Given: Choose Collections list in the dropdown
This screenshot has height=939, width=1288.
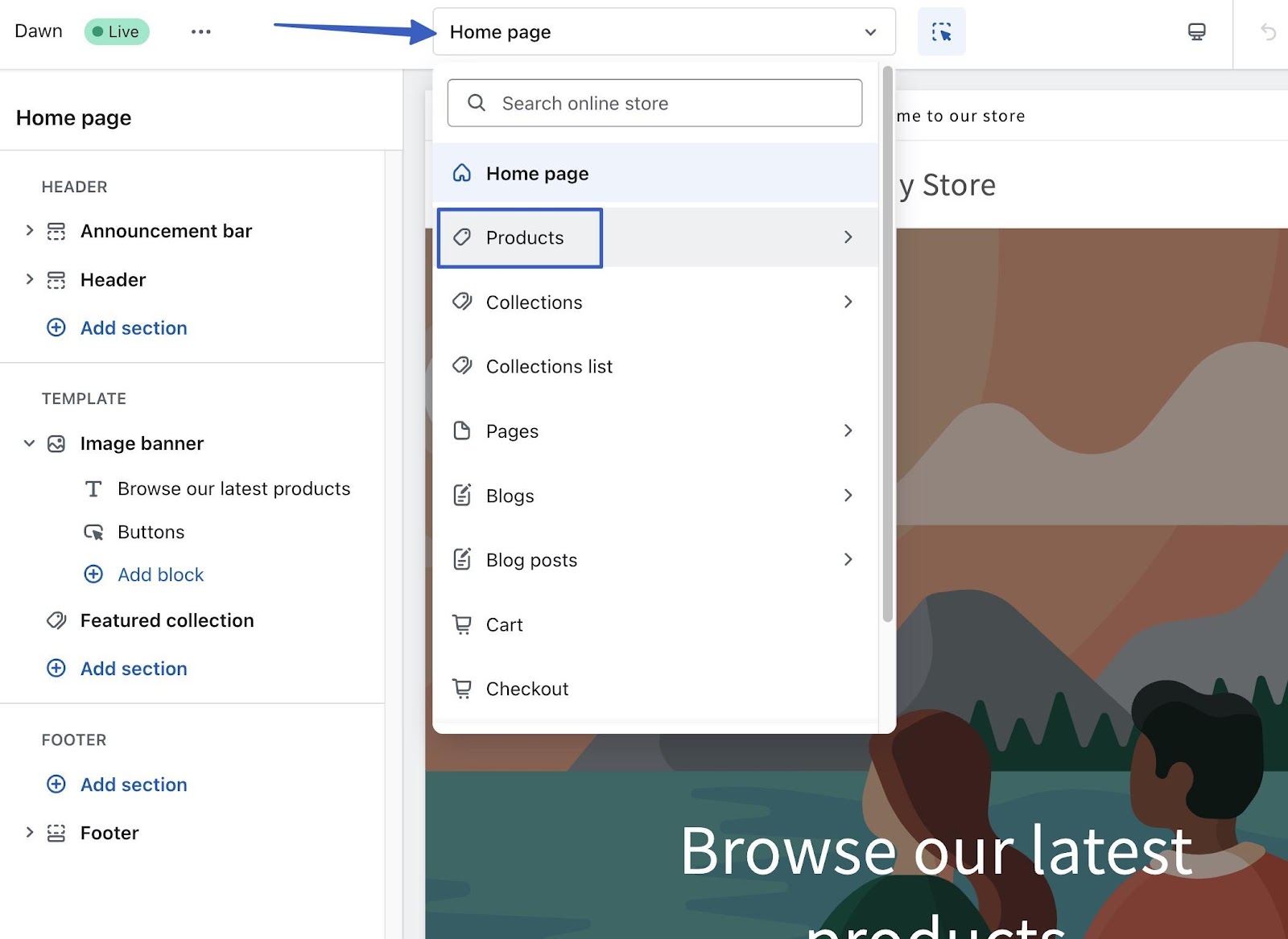Looking at the screenshot, I should tap(549, 367).
